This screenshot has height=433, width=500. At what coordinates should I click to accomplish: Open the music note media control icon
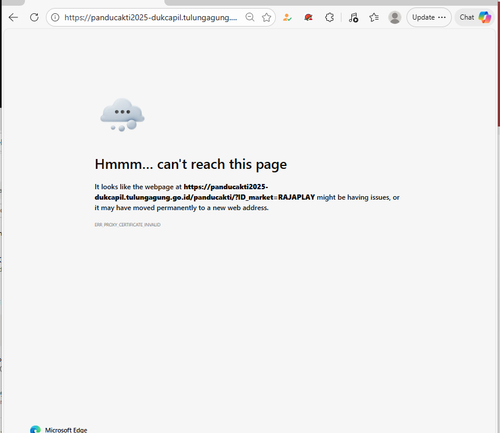point(353,17)
